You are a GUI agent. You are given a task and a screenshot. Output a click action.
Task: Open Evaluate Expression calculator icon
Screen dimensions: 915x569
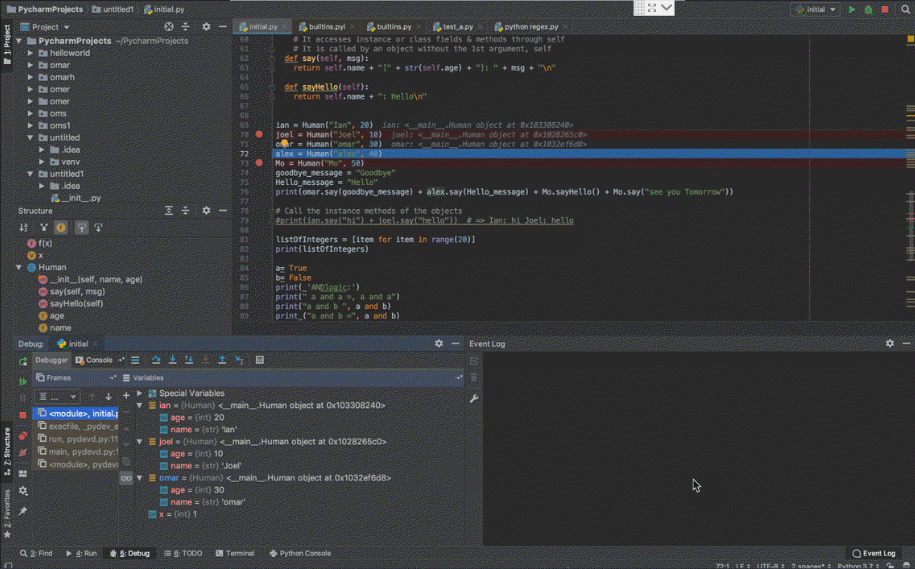pos(260,360)
